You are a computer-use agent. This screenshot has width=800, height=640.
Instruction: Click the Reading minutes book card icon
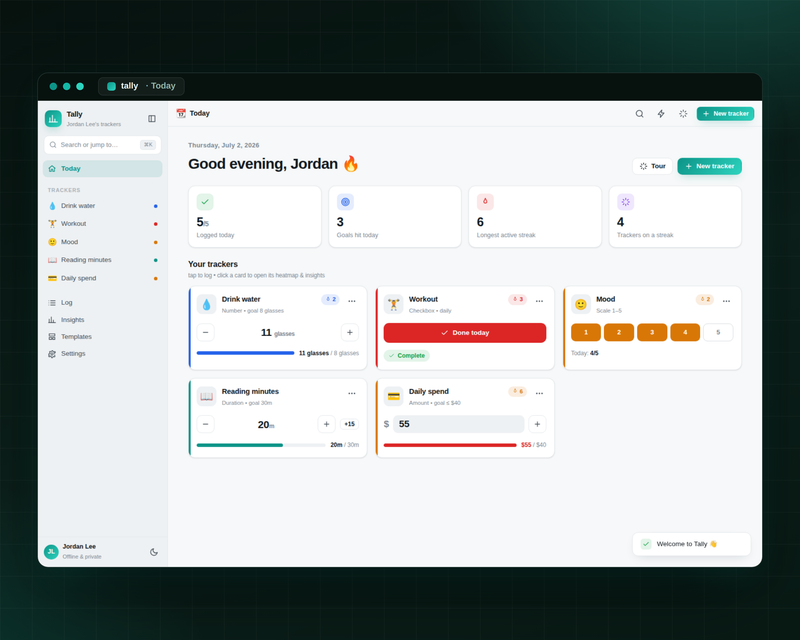206,397
